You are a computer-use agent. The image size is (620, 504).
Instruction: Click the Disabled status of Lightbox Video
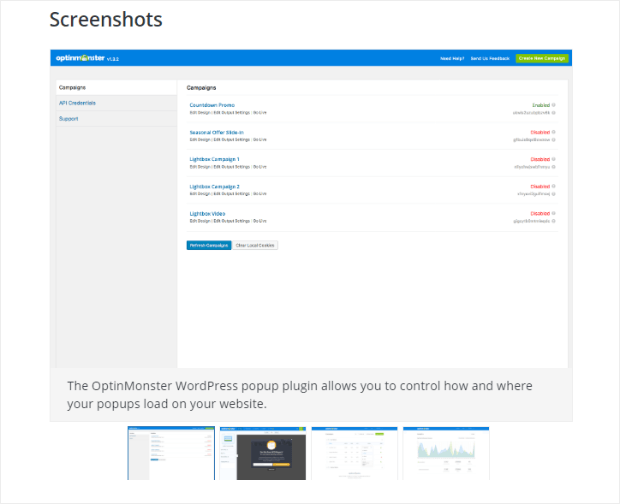540,213
